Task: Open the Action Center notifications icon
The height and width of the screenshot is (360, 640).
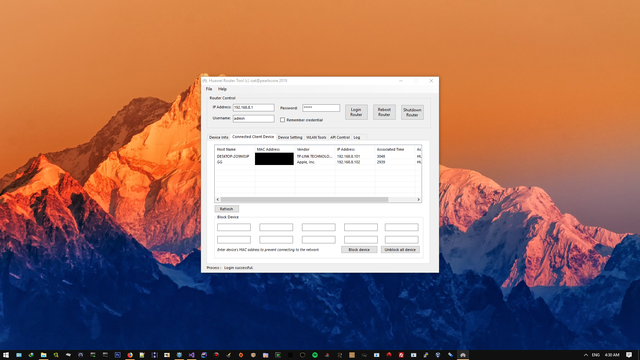Action: (x=629, y=355)
